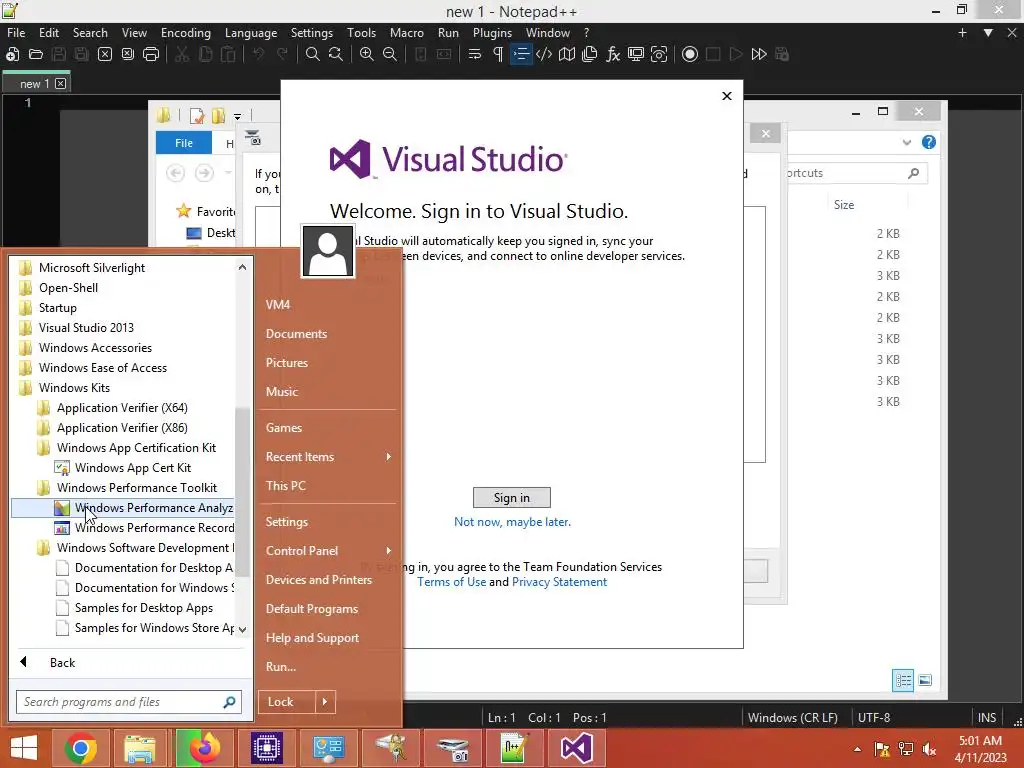Open the Function List fx icon
This screenshot has width=1024, height=768.
coord(613,54)
